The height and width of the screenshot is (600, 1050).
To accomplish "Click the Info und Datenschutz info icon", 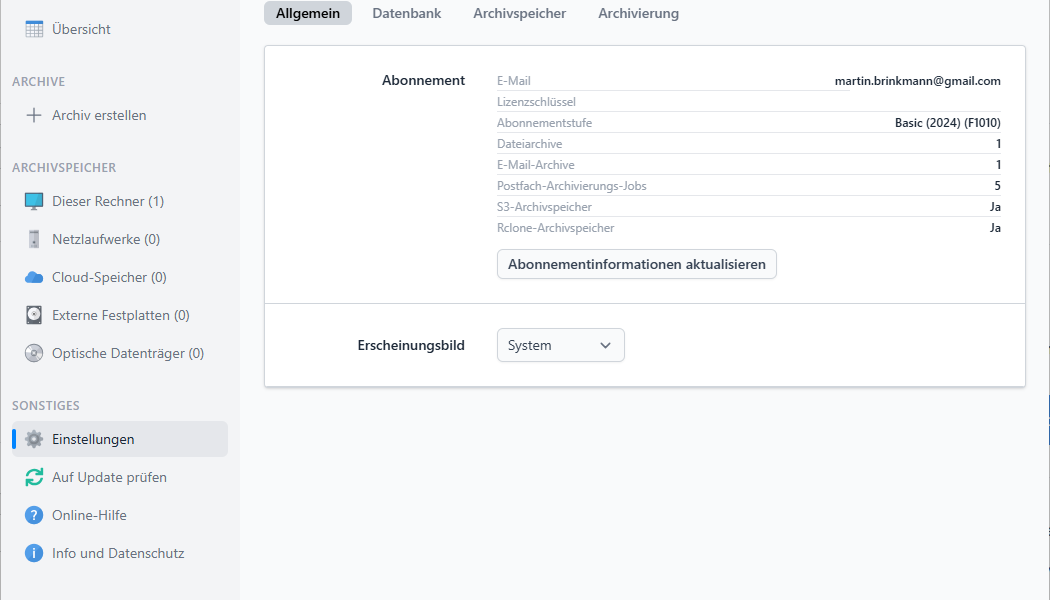I will [x=34, y=553].
